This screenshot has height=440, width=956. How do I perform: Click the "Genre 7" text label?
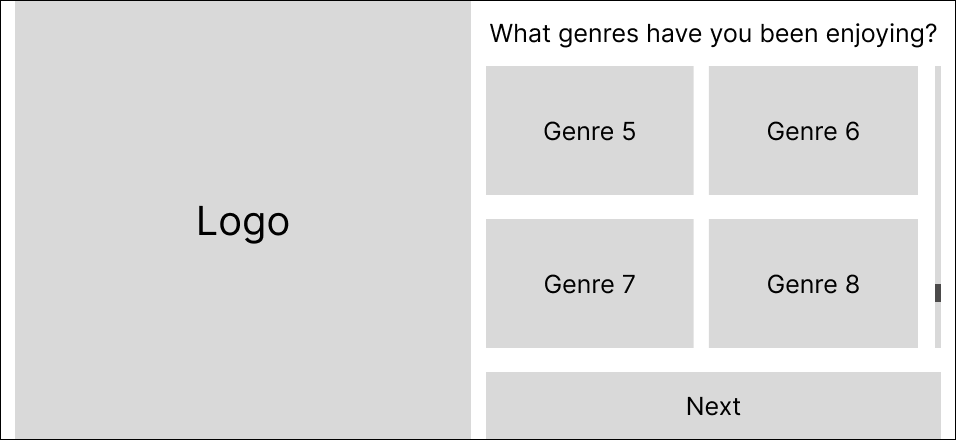click(x=589, y=284)
